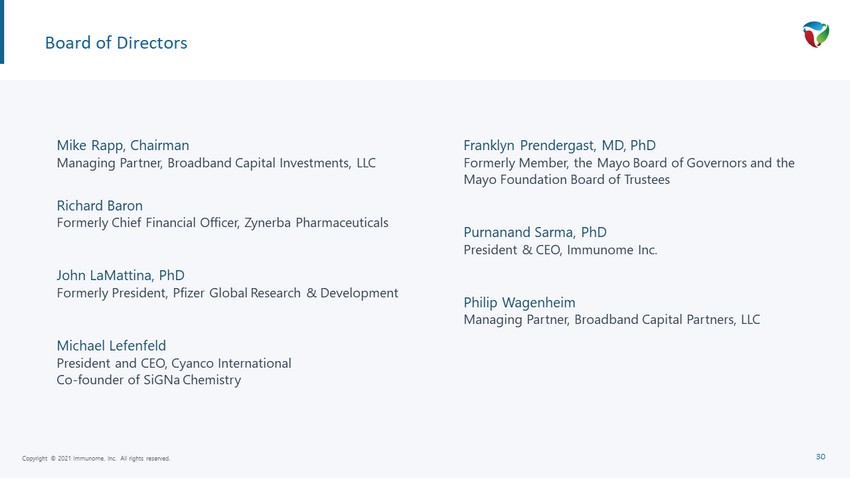The image size is (850, 478).
Task: Click the Board of Directors title
Action: pos(116,43)
